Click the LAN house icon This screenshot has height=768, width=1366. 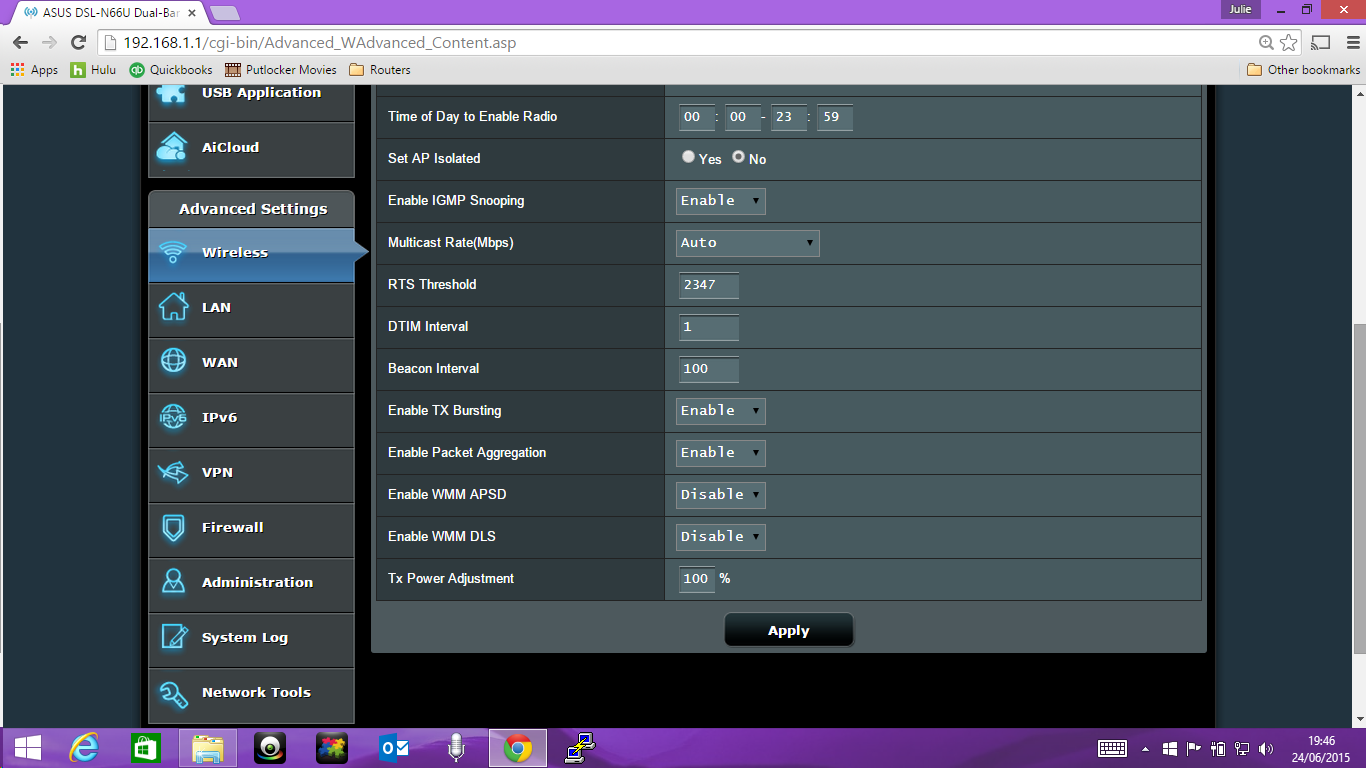coord(173,308)
